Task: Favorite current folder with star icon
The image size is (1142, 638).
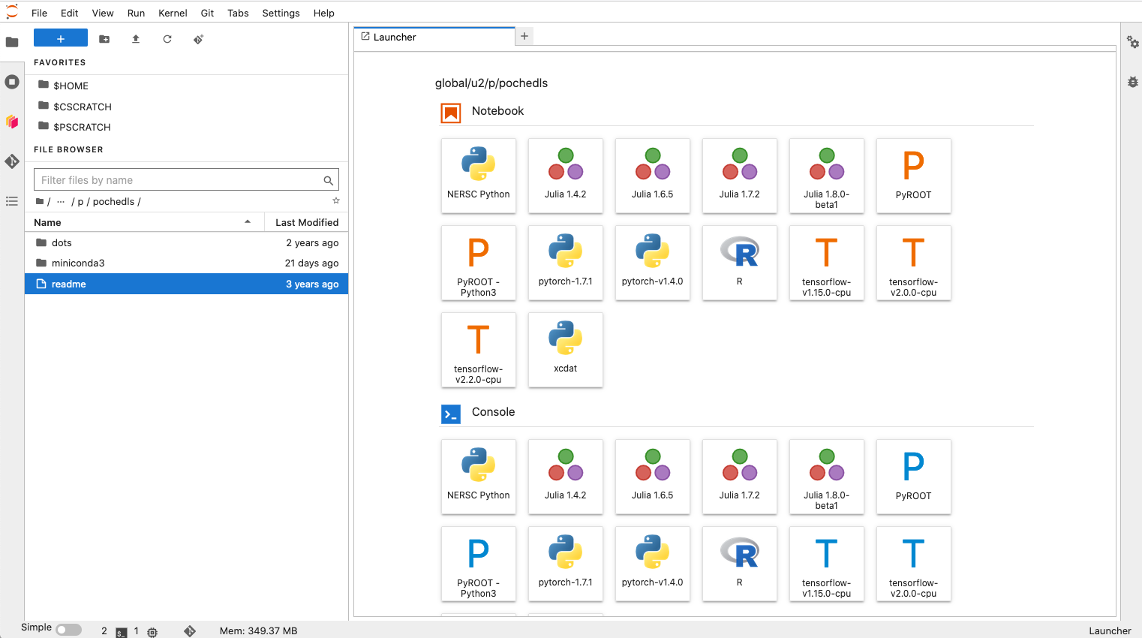Action: [336, 201]
